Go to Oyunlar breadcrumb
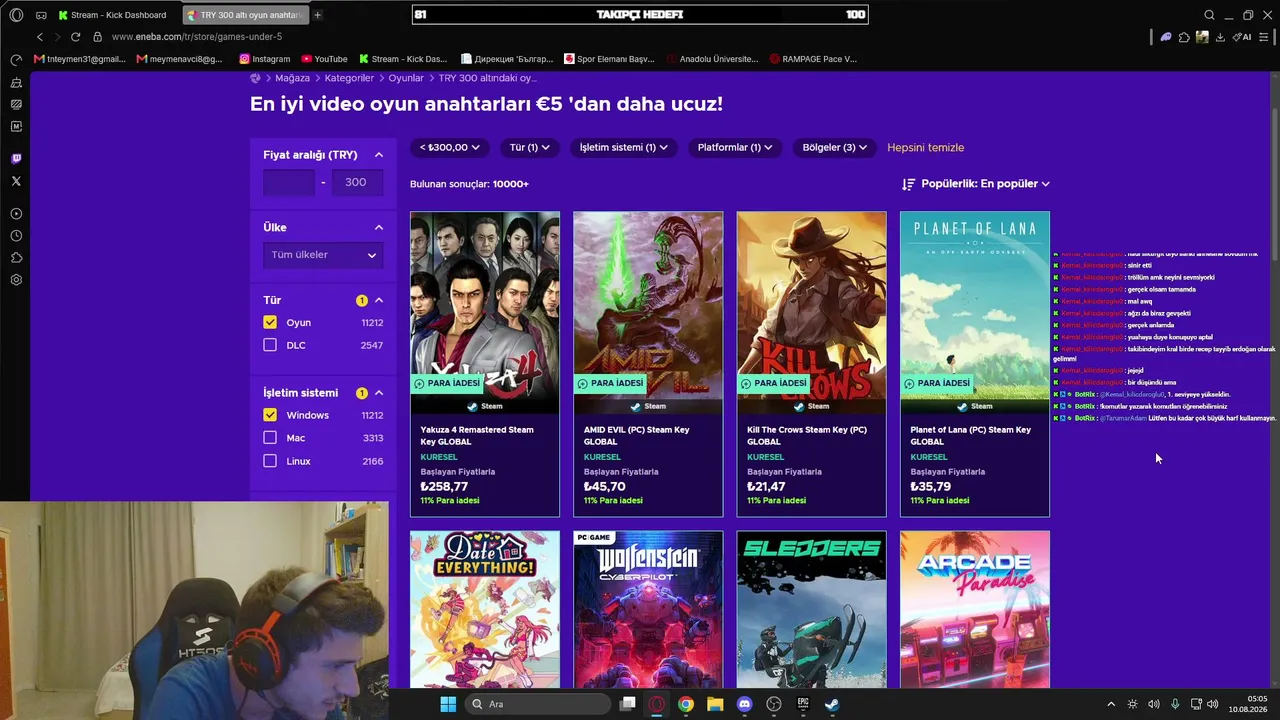The height and width of the screenshot is (720, 1280). (x=406, y=78)
